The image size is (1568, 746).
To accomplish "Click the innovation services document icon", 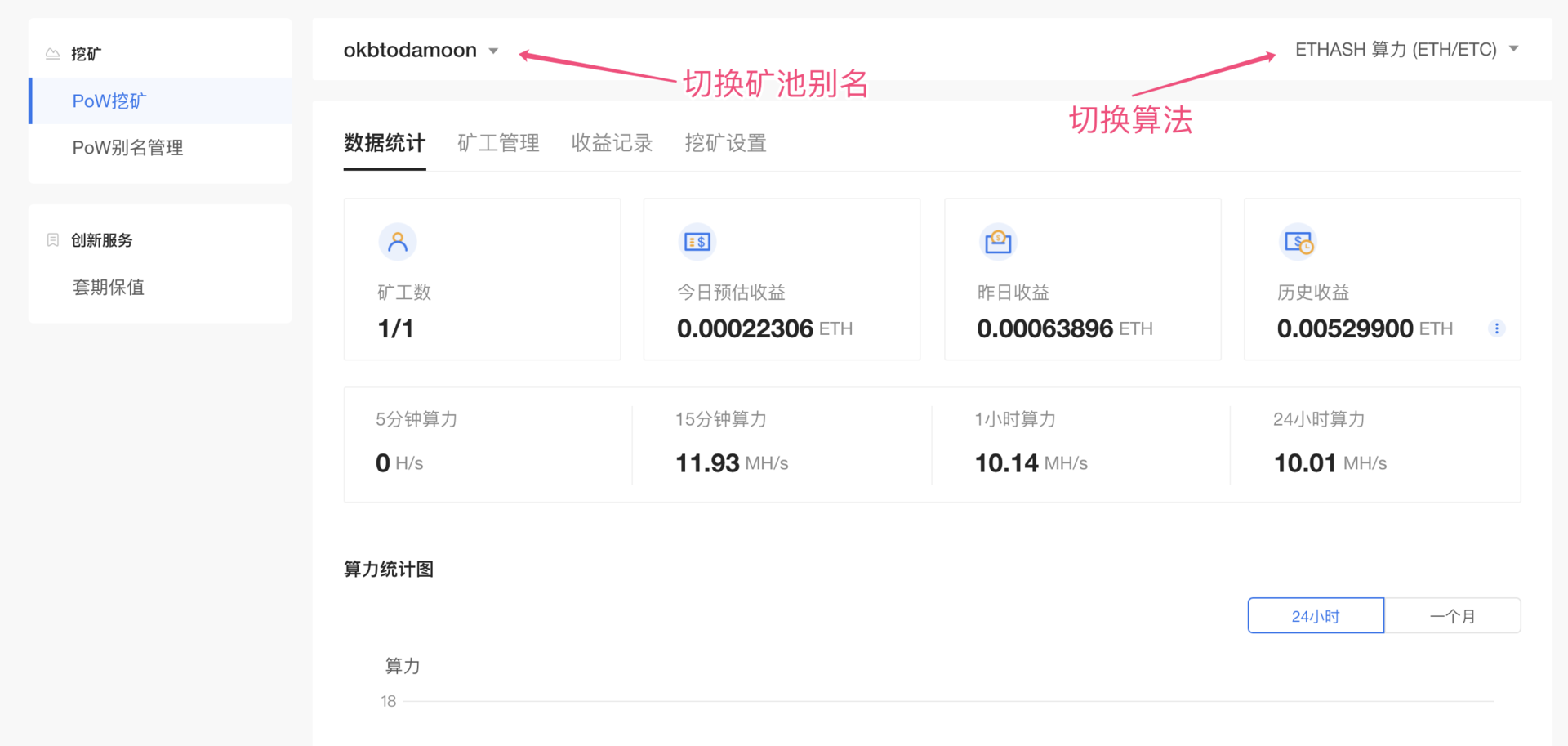I will (x=53, y=240).
